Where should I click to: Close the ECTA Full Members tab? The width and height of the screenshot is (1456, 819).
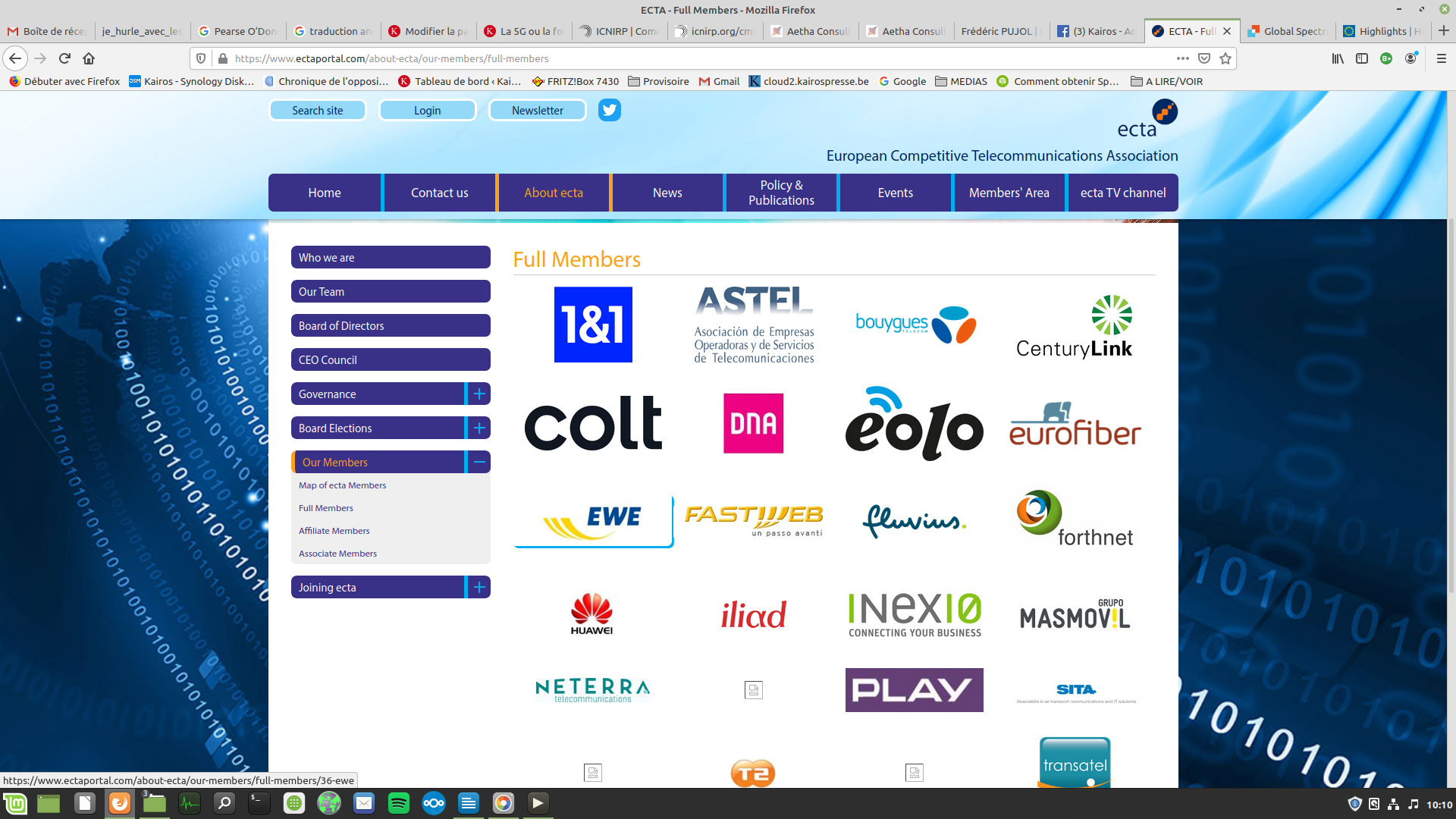(1227, 31)
